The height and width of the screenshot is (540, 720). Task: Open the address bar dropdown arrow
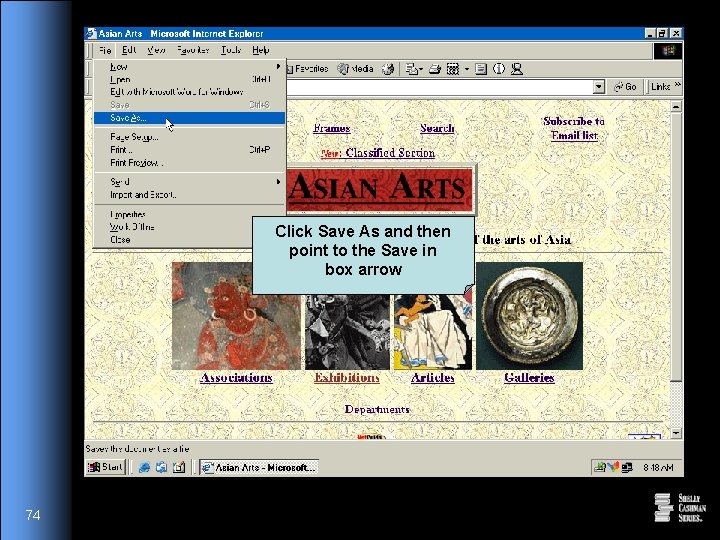click(x=598, y=87)
